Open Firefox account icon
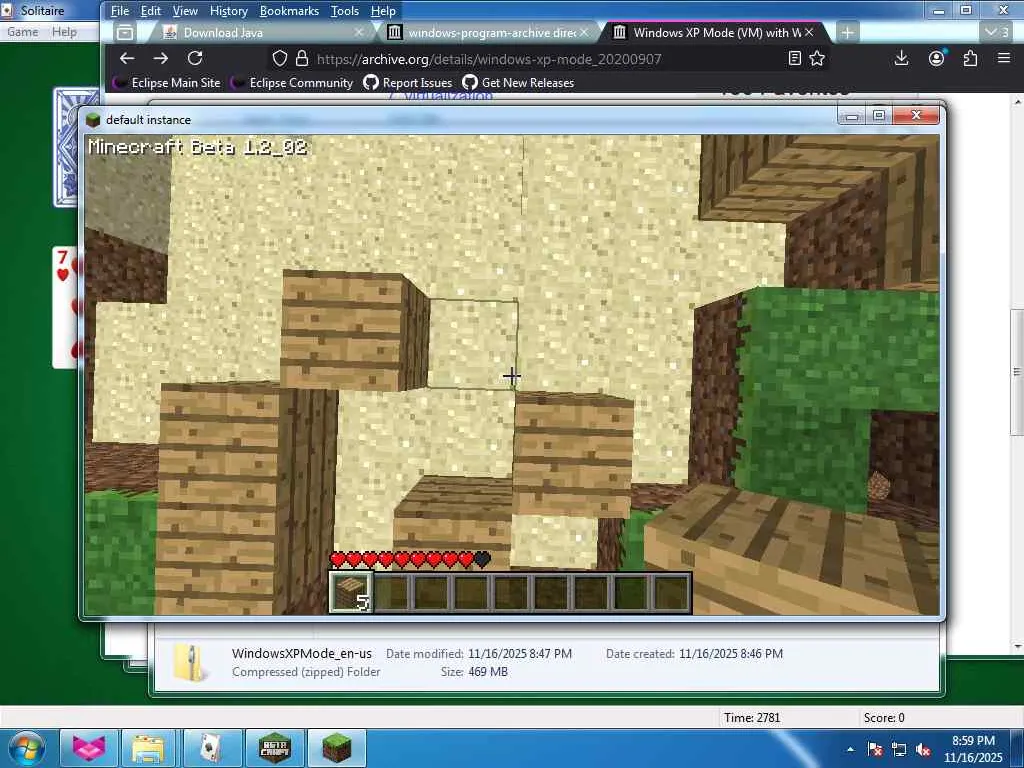 coord(936,59)
